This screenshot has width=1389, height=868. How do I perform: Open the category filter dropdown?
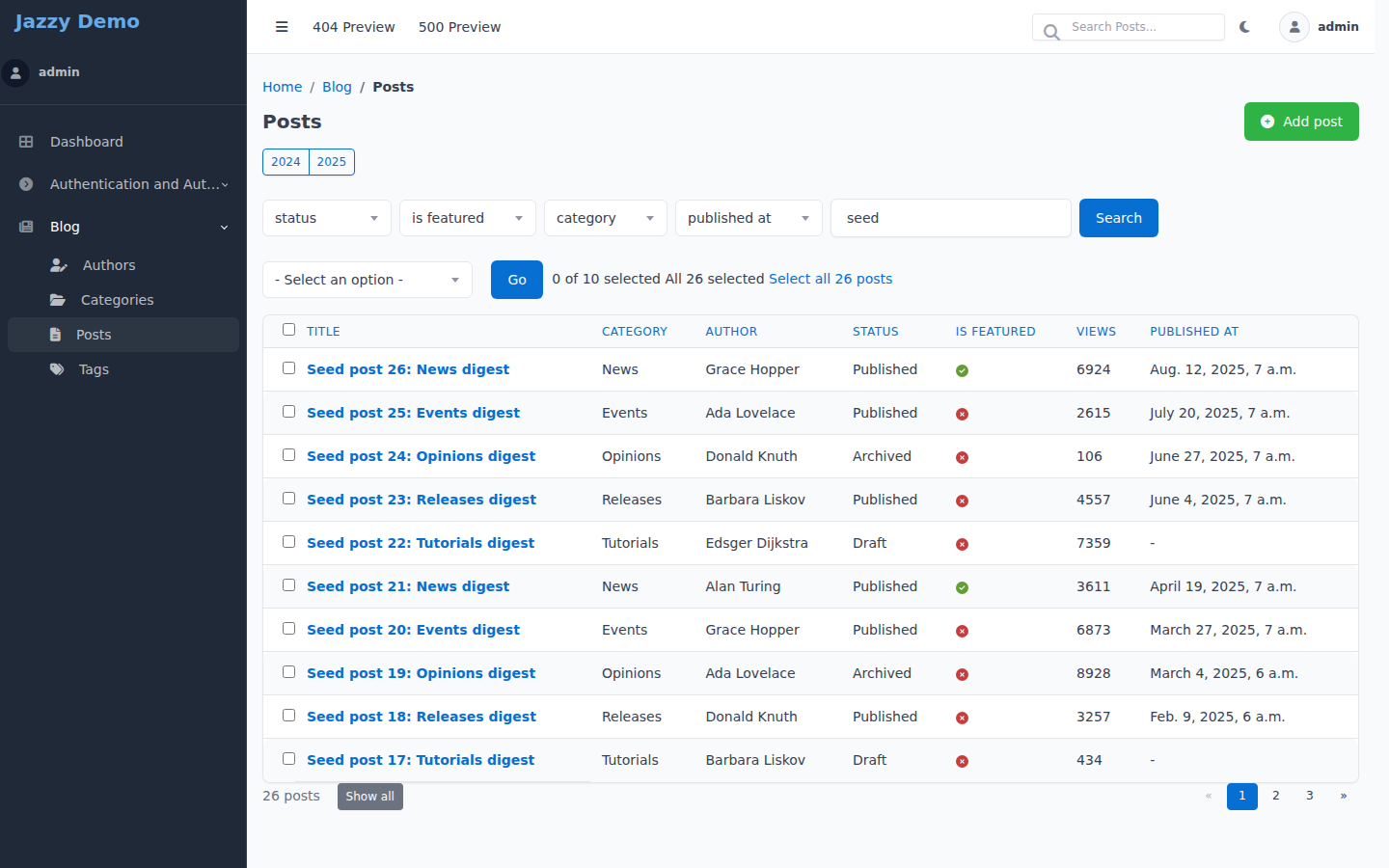click(606, 218)
